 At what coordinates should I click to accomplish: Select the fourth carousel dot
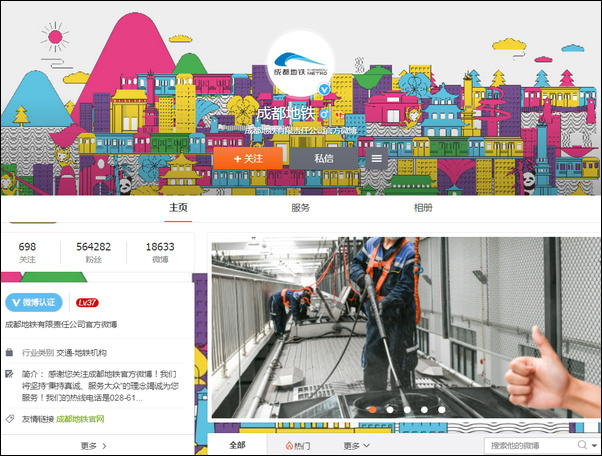(x=424, y=410)
